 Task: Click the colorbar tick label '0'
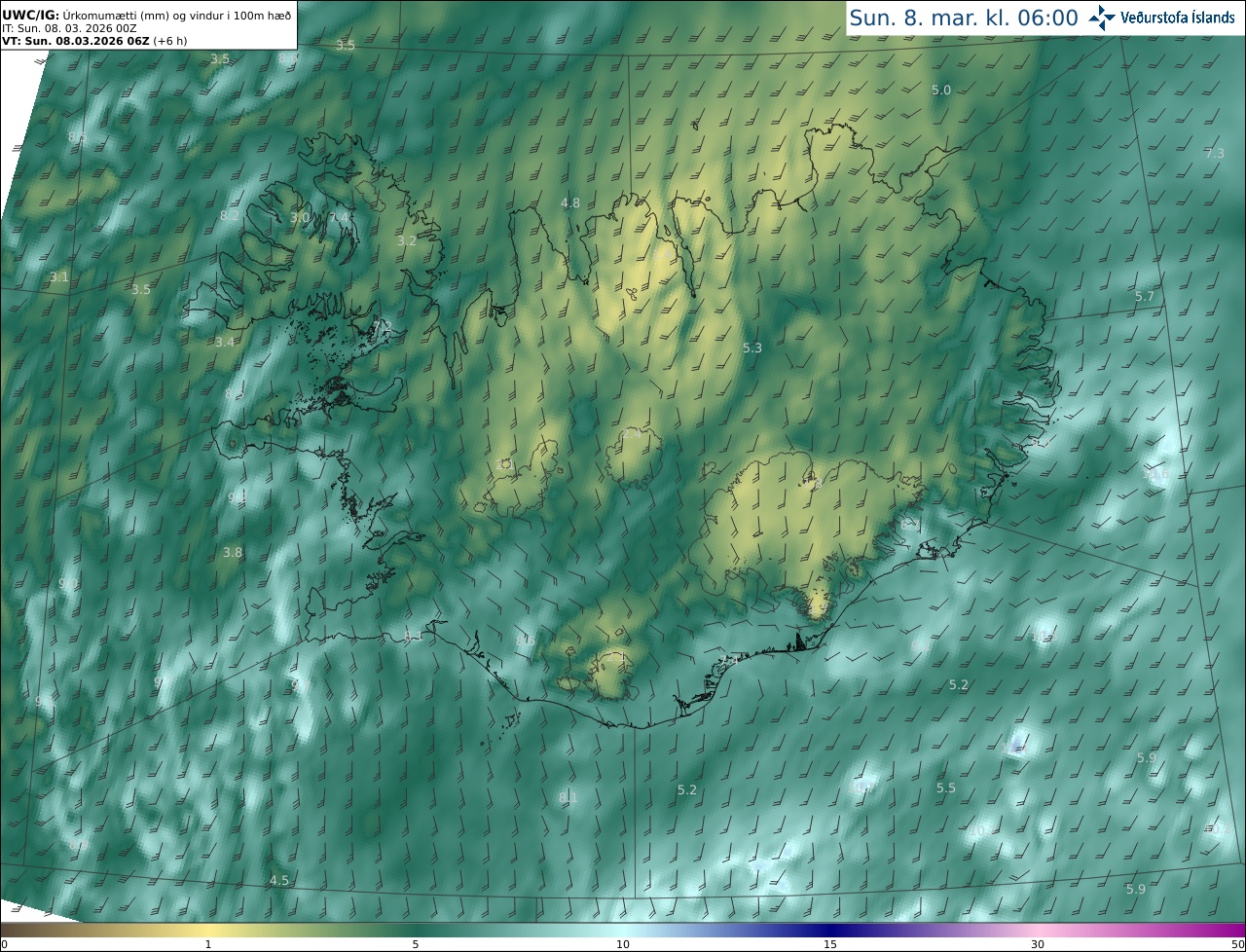(4, 944)
